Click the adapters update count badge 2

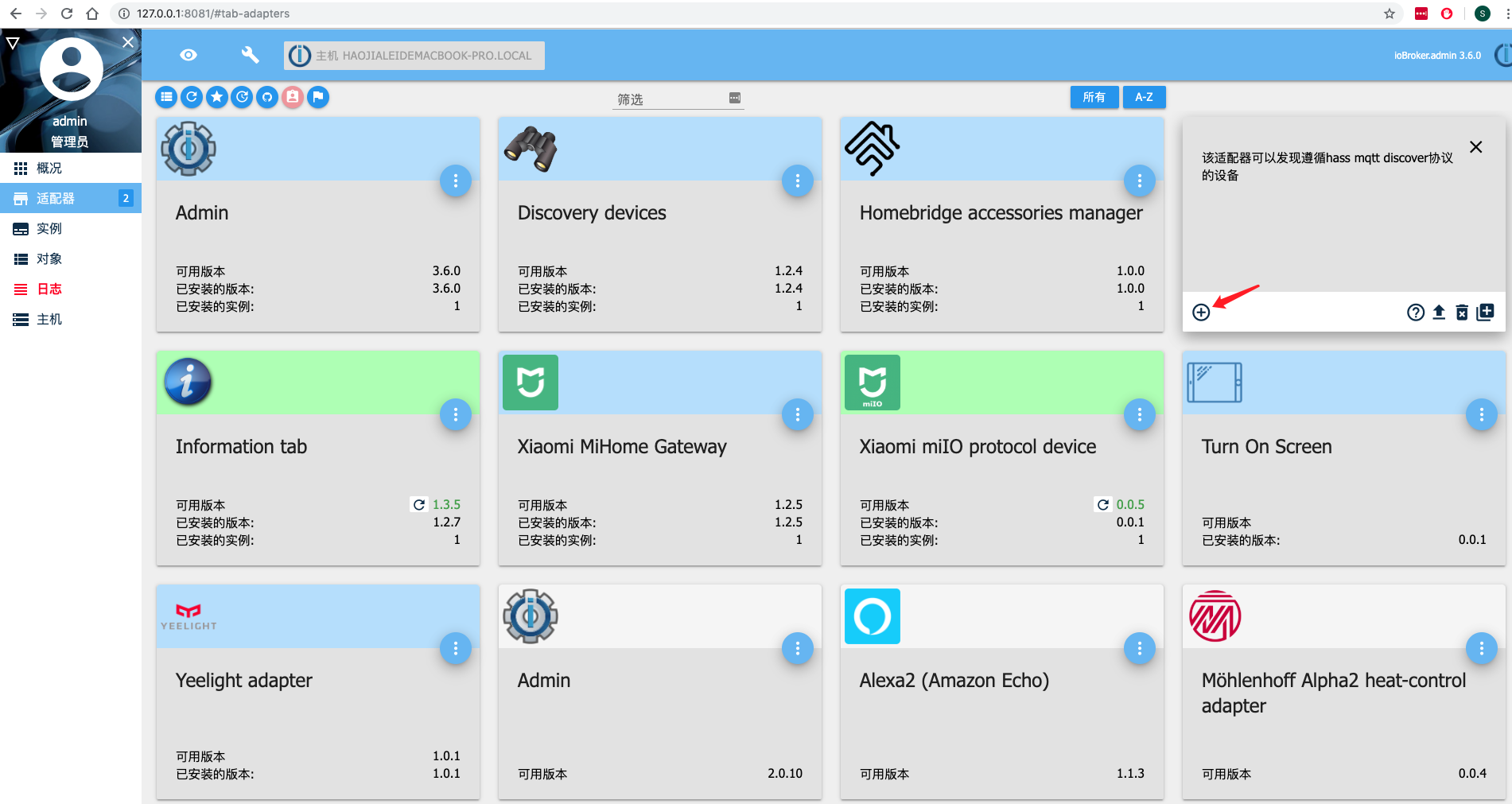tap(126, 198)
